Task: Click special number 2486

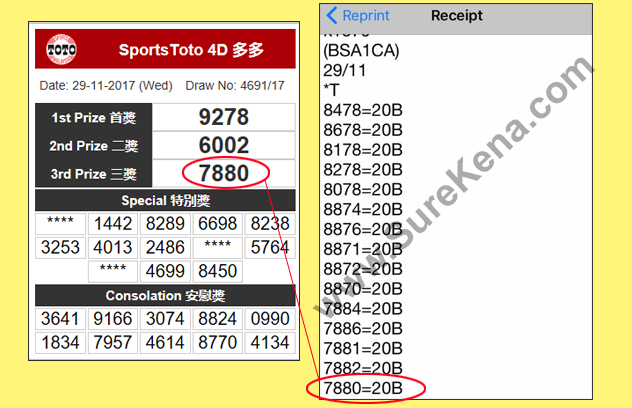Action: click(x=165, y=248)
